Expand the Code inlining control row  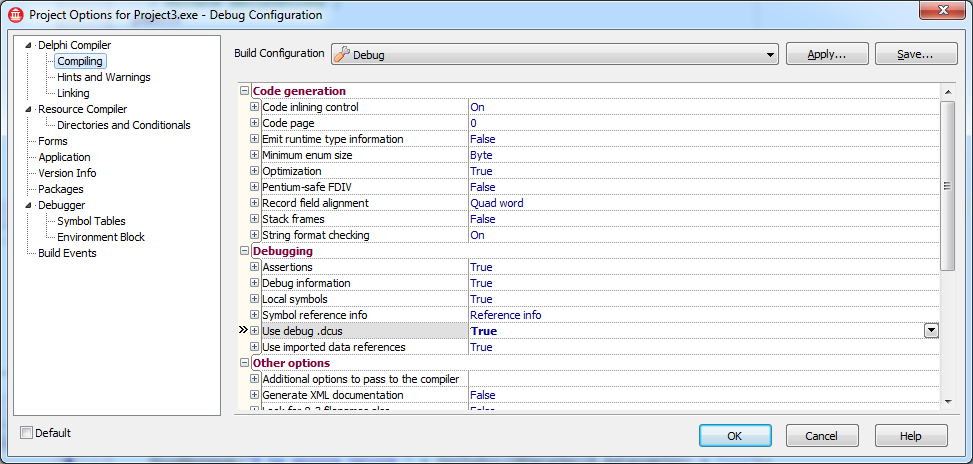(254, 107)
